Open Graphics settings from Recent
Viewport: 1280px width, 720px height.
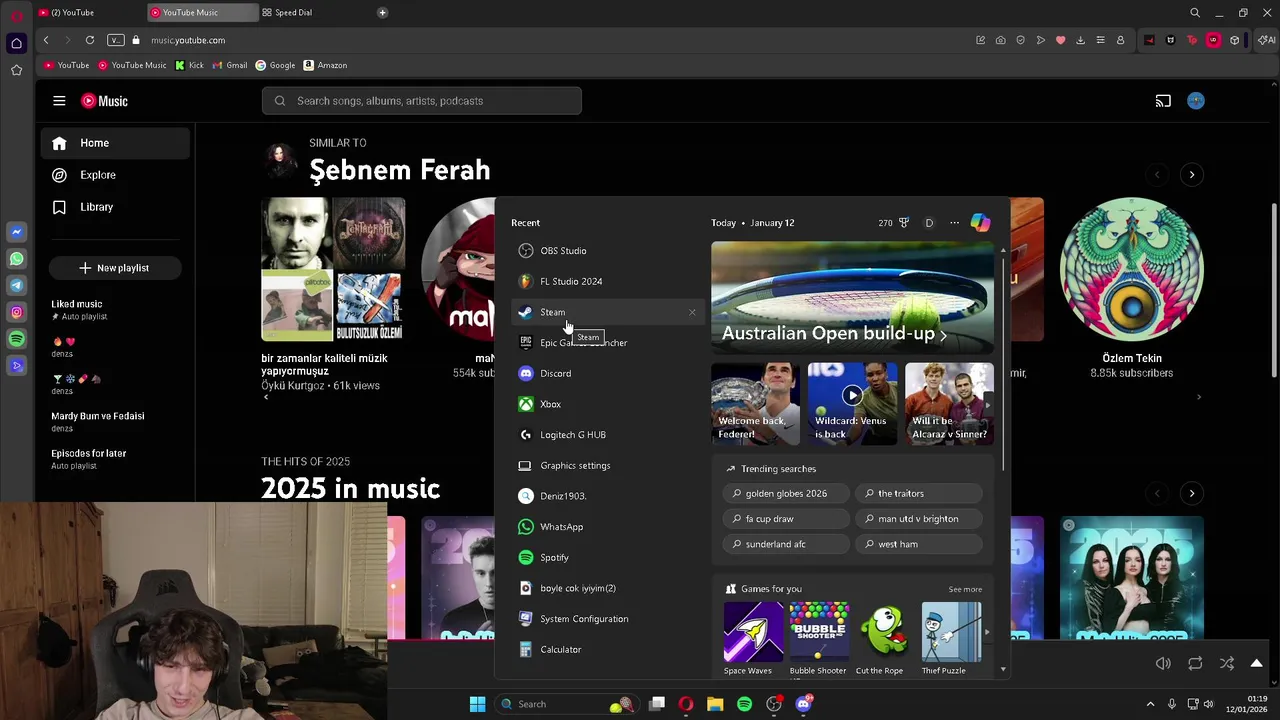pos(607,465)
